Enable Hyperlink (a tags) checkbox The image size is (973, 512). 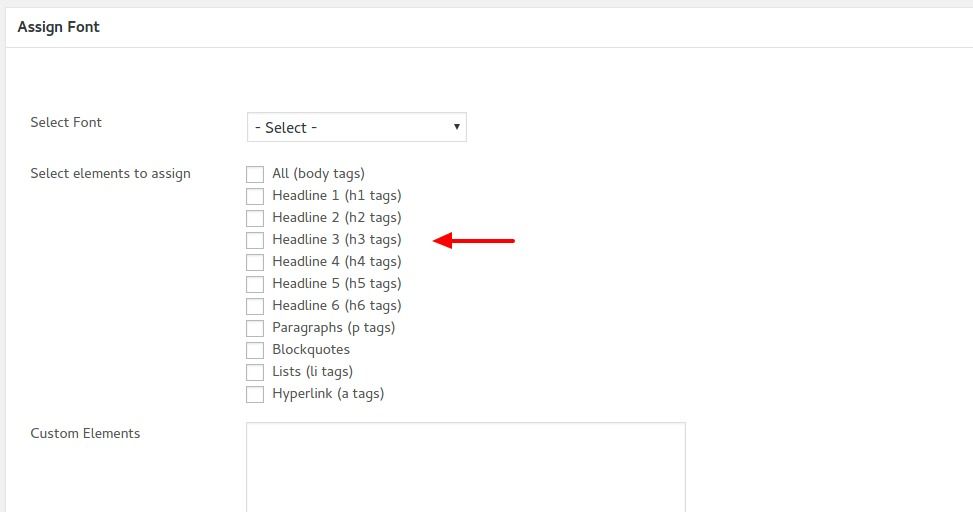[x=255, y=395]
